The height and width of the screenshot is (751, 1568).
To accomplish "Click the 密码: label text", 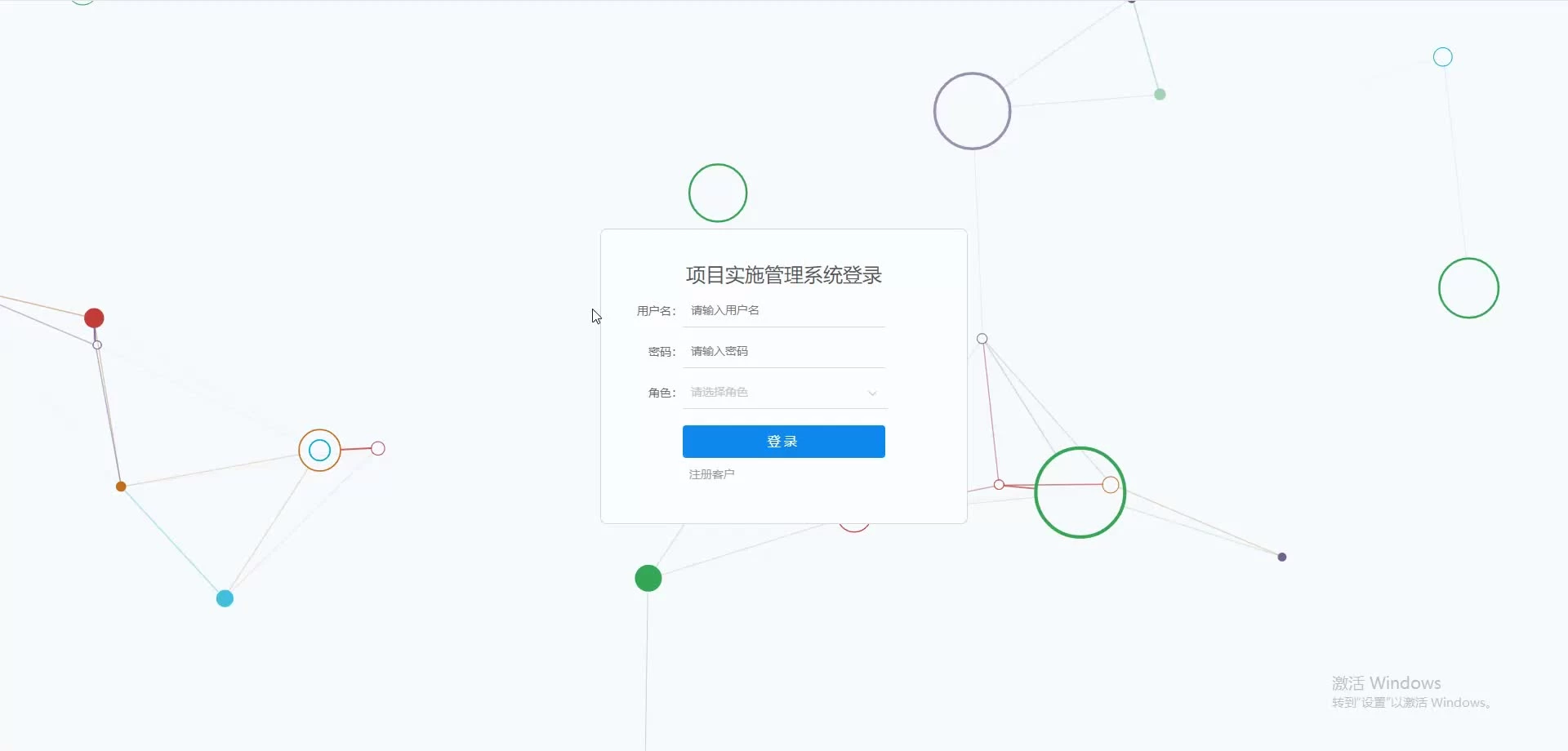I will pos(662,352).
